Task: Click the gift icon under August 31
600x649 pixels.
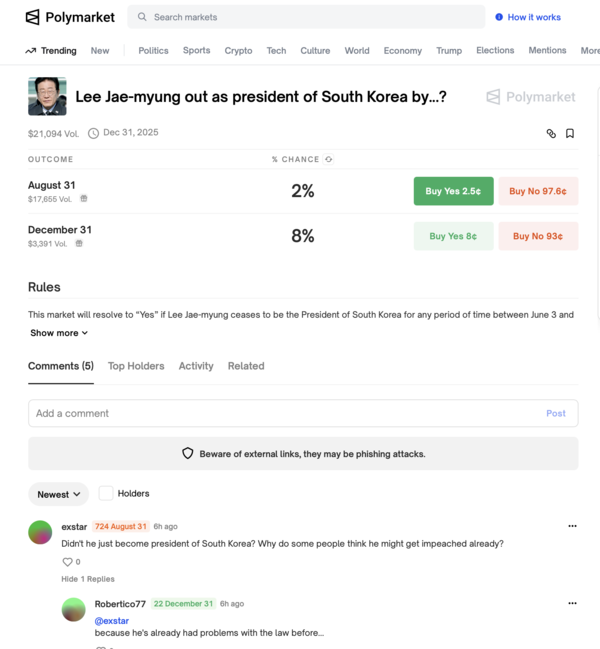Action: (84, 199)
